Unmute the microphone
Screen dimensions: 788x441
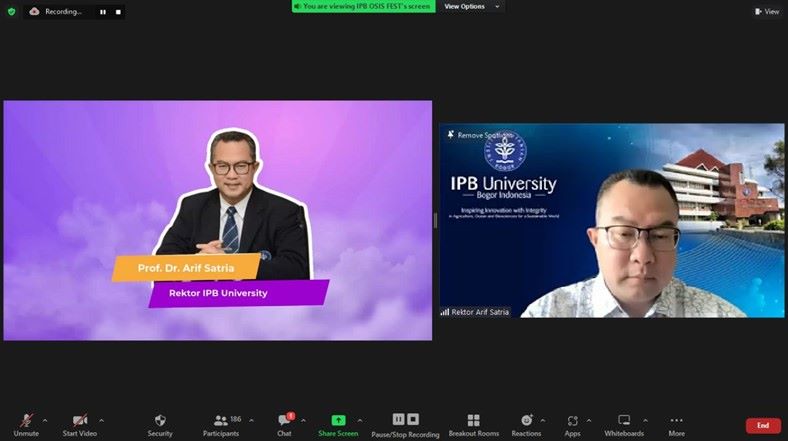26,424
